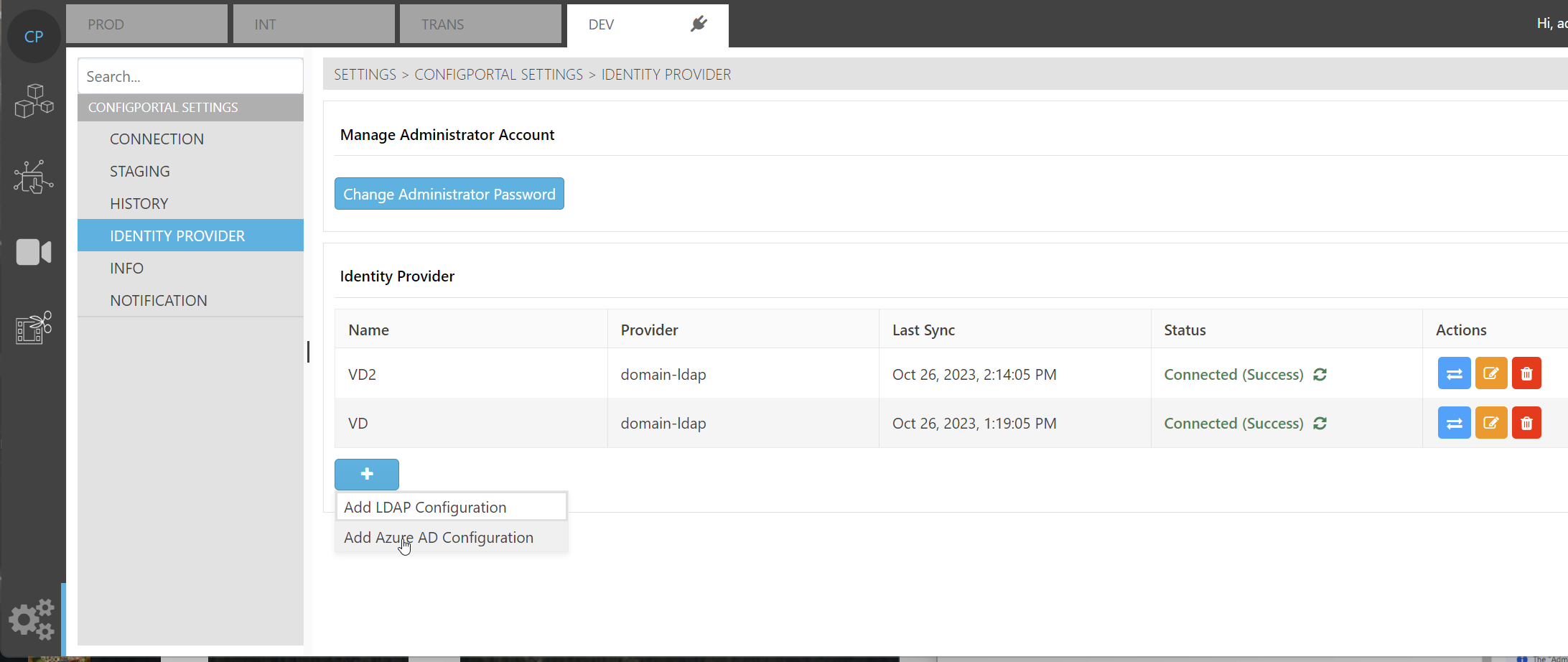Switch to the PROD environment tab
Image resolution: width=1568 pixels, height=662 pixels.
[x=146, y=24]
